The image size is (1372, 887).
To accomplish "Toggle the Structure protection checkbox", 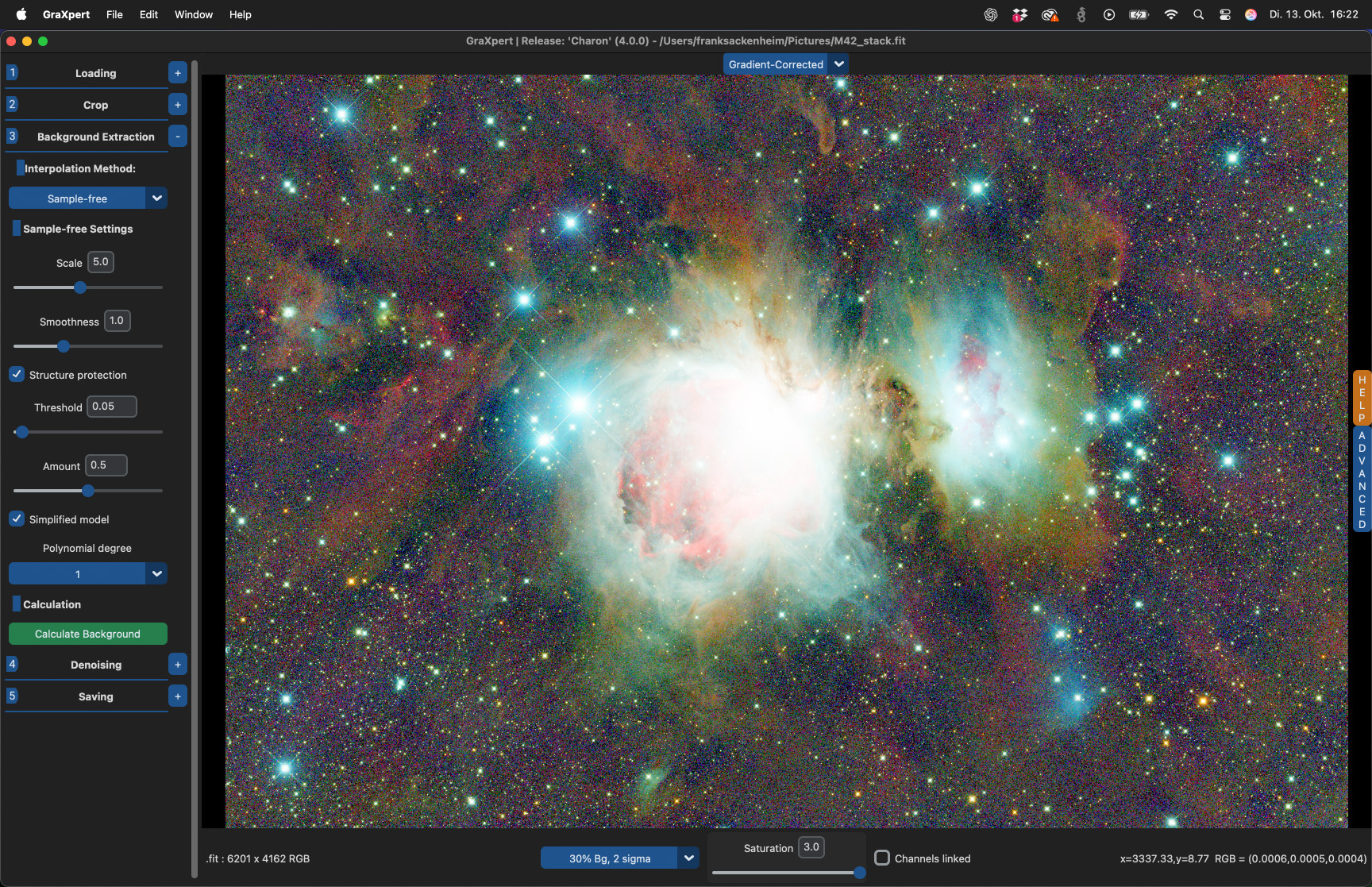I will (17, 374).
